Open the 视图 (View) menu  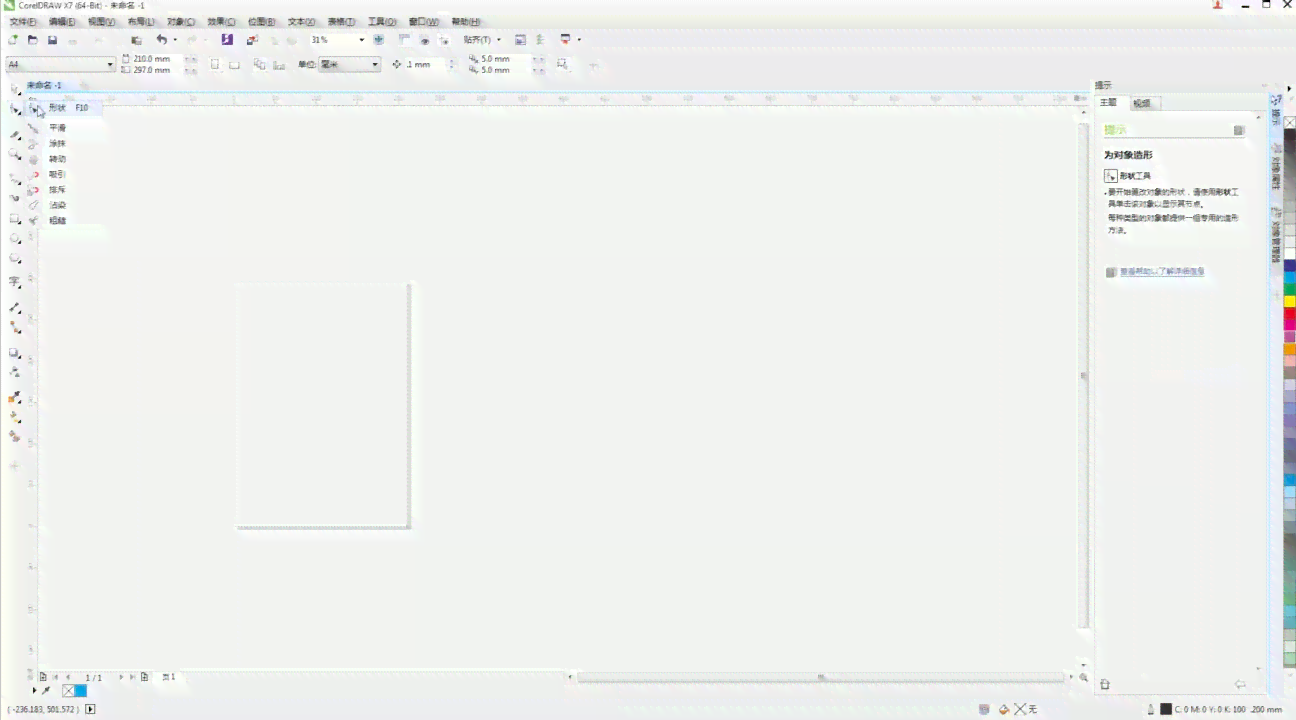[101, 21]
